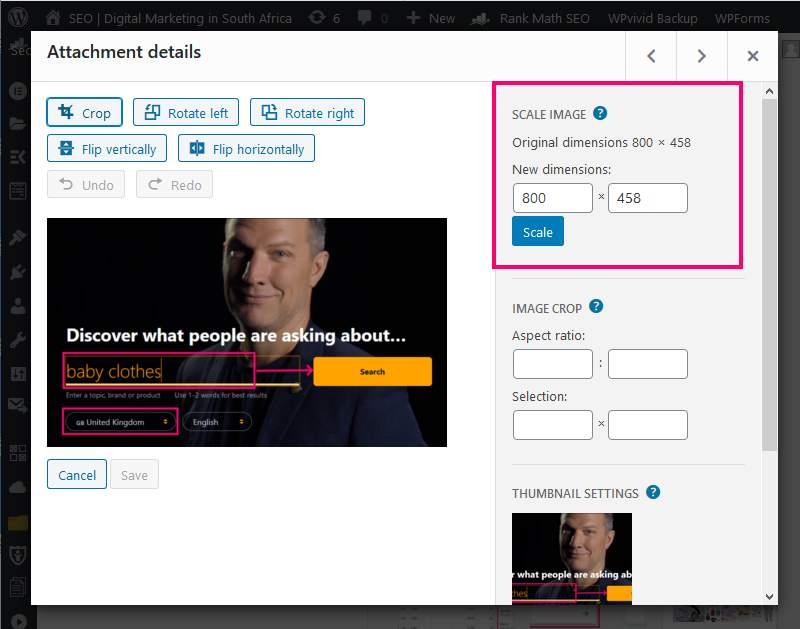Click the settings panel scrollbar thumb
The image size is (800, 629).
point(769,275)
